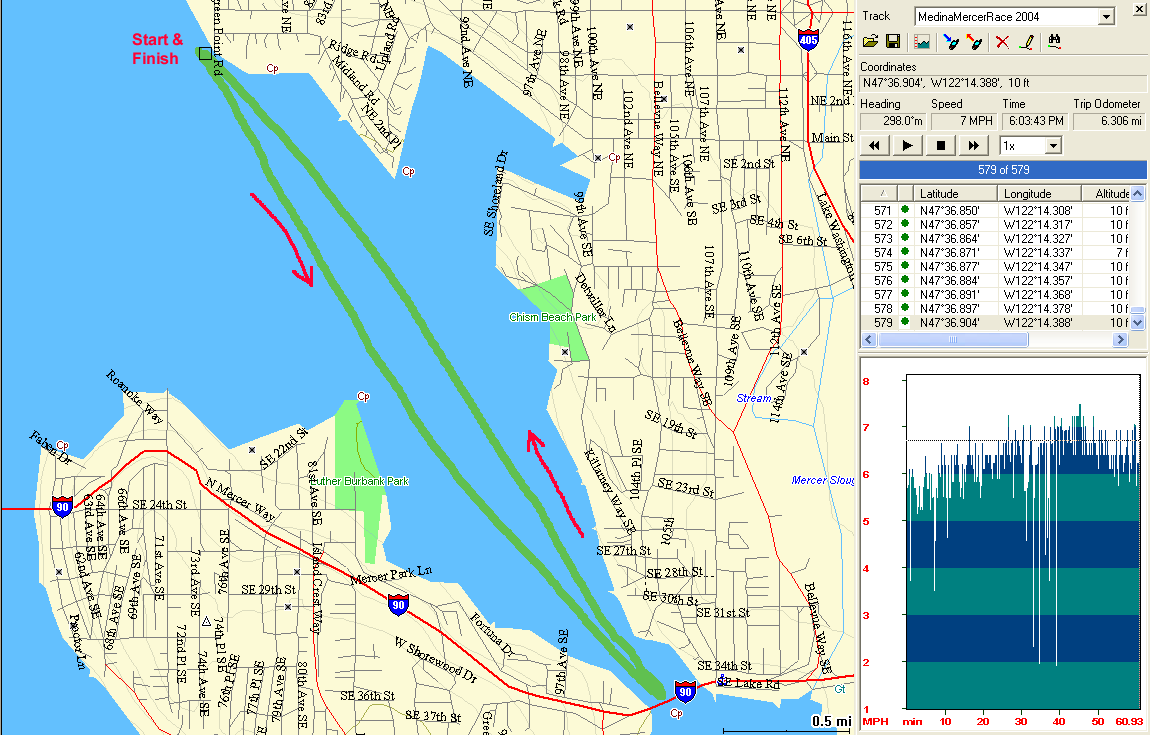Save track using the floppy disk icon
Image resolution: width=1150 pixels, height=735 pixels.
pos(892,42)
